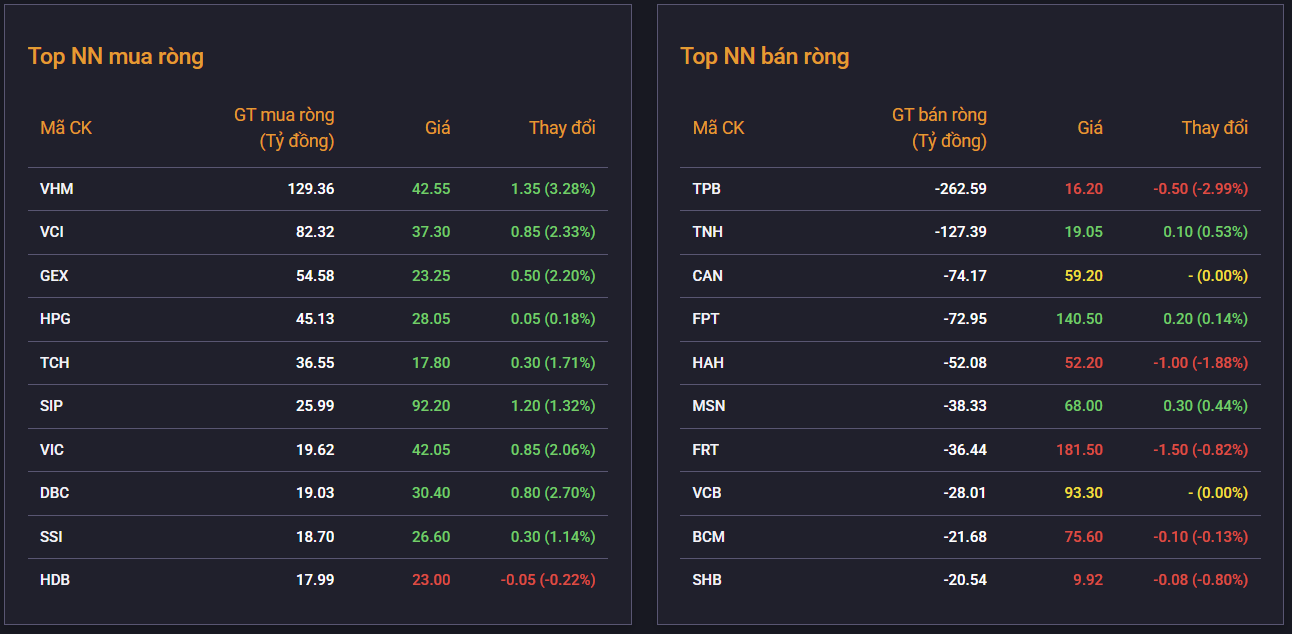
Task: Click VHM change 1.35 (3.28%)
Action: (x=553, y=189)
